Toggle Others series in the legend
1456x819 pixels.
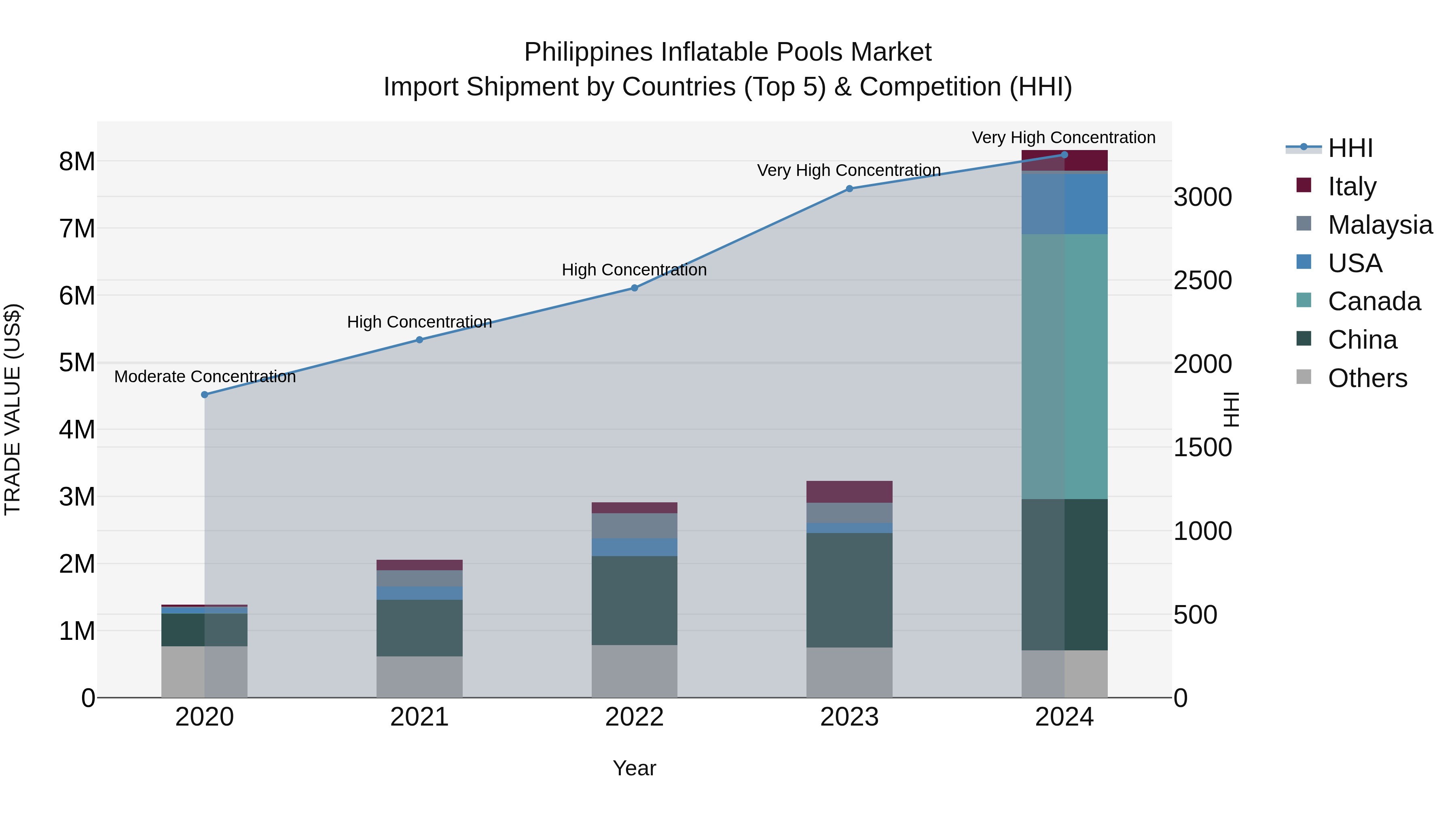tap(1351, 378)
